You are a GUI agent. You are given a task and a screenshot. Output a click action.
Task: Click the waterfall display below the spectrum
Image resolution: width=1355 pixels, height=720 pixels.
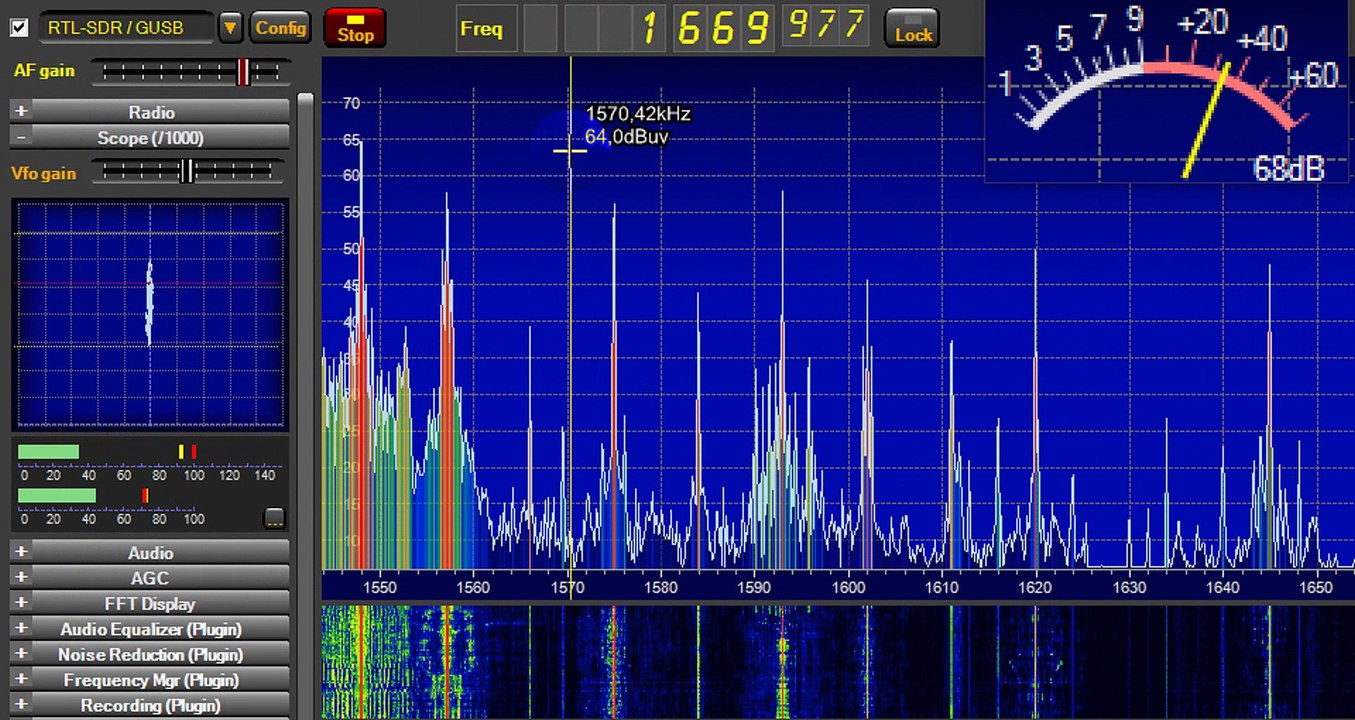(838, 662)
